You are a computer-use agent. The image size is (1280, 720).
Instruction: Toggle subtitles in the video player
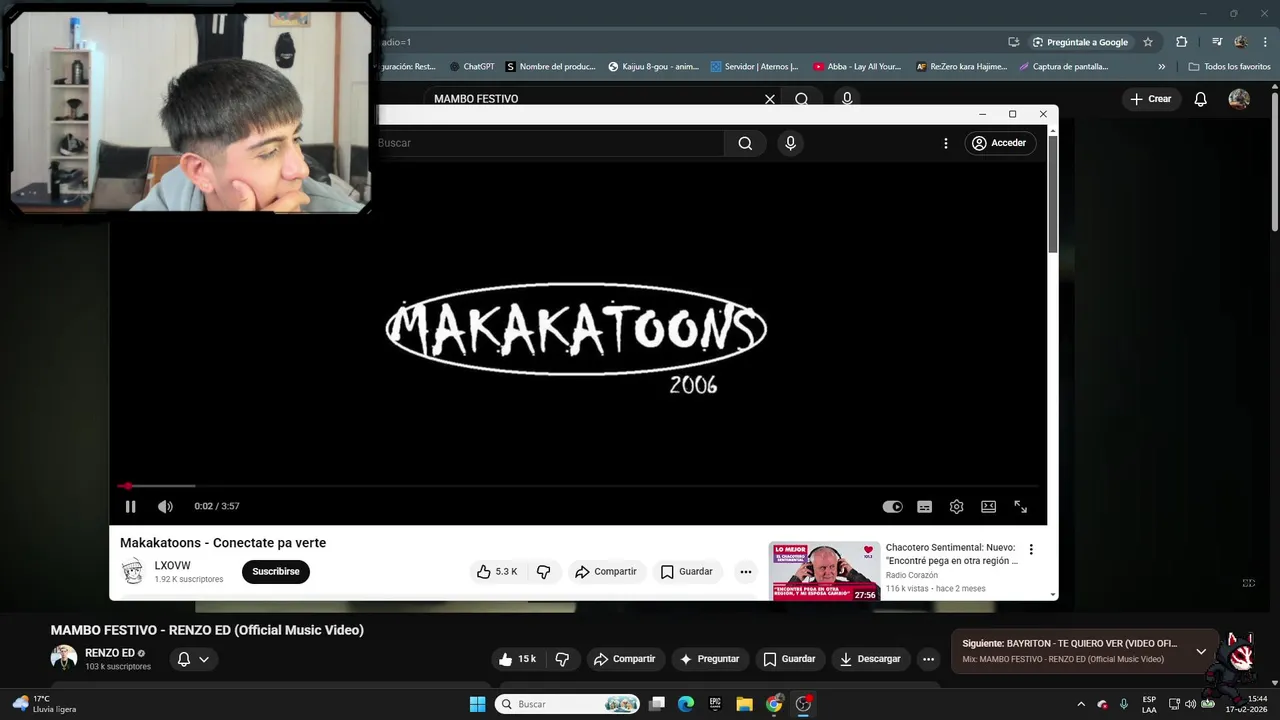click(x=925, y=507)
